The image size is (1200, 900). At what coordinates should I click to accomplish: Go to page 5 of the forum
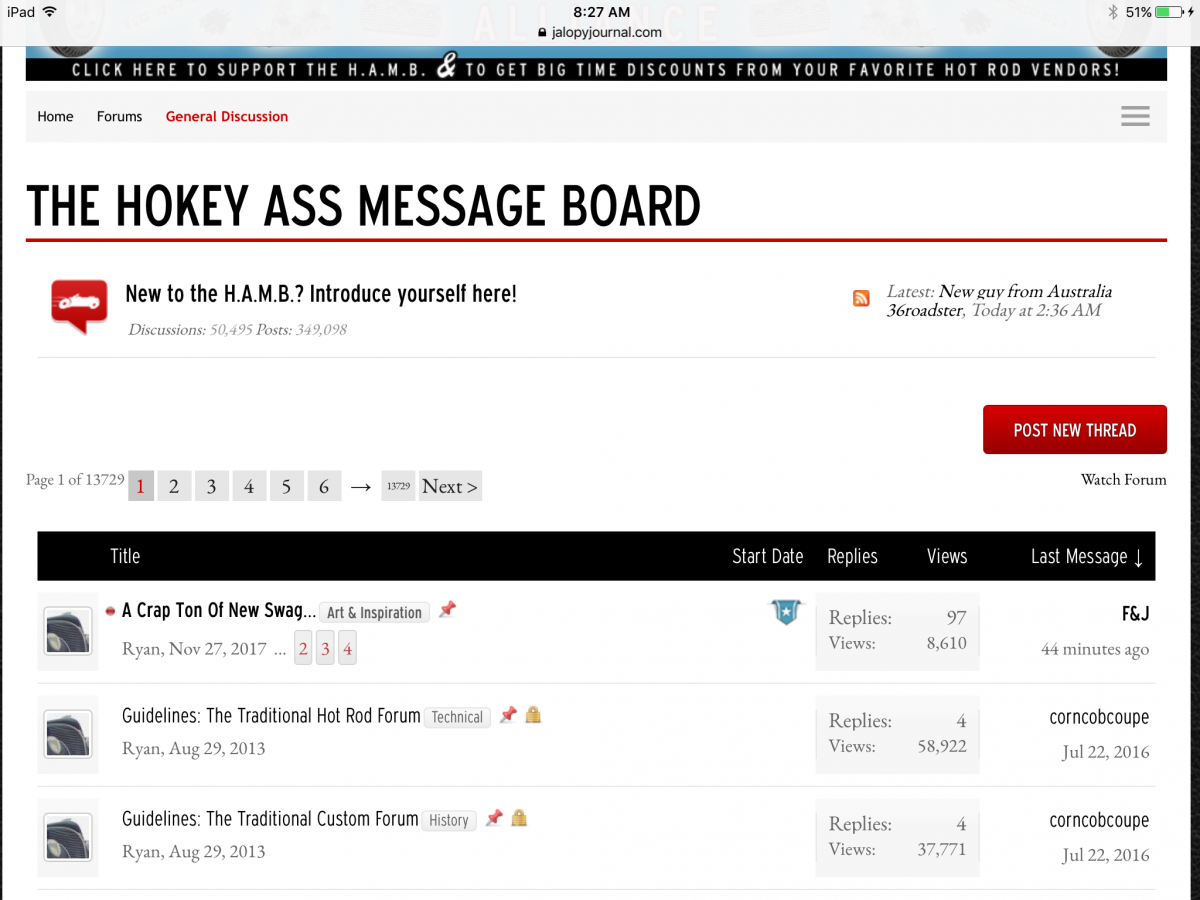(286, 486)
